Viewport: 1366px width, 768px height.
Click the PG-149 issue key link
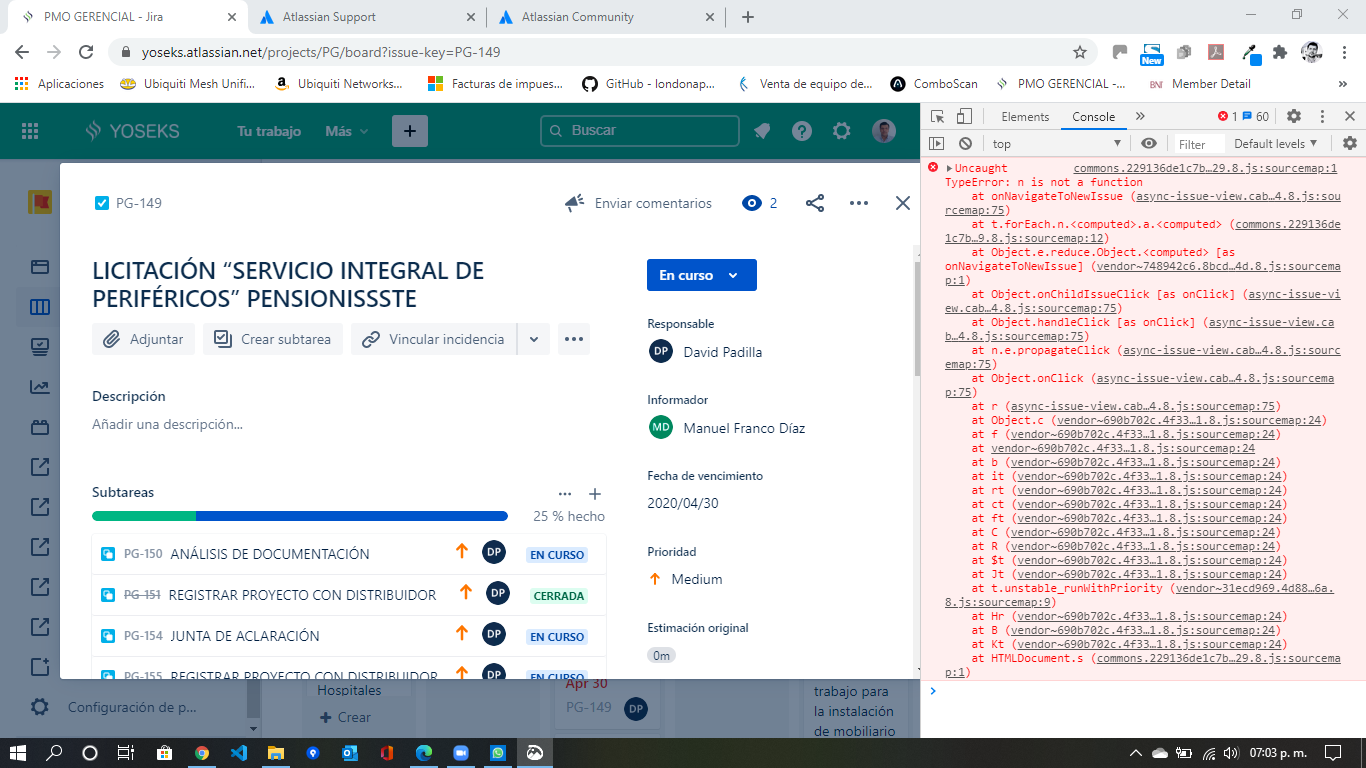pyautogui.click(x=139, y=203)
